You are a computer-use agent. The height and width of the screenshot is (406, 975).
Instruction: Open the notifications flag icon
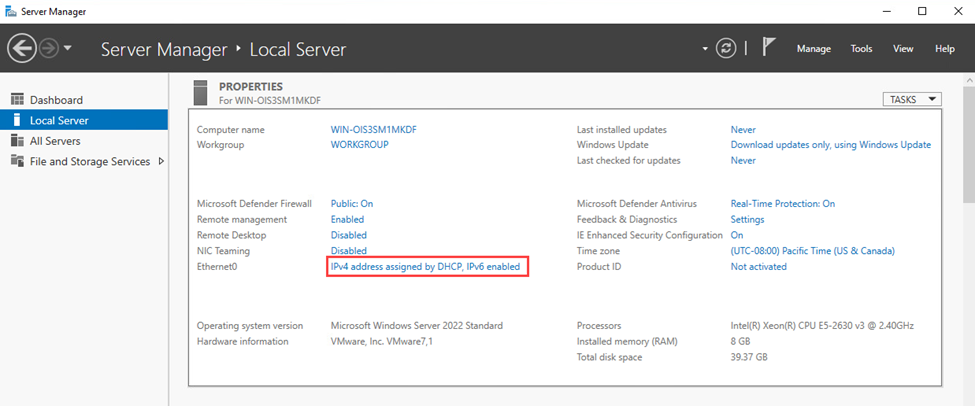pyautogui.click(x=769, y=47)
